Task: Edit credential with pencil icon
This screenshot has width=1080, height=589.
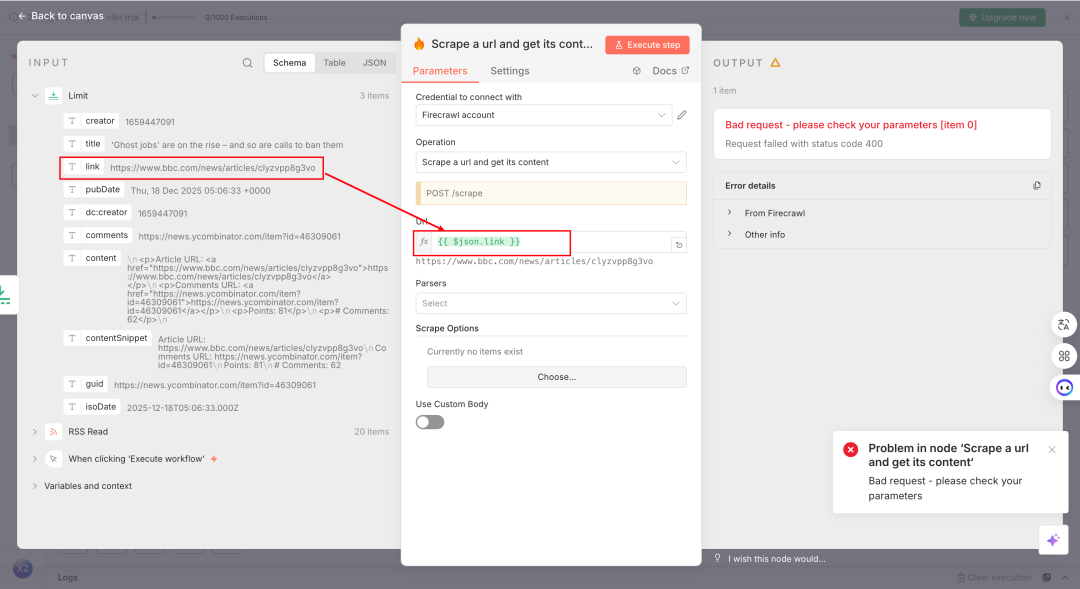Action: pyautogui.click(x=682, y=115)
